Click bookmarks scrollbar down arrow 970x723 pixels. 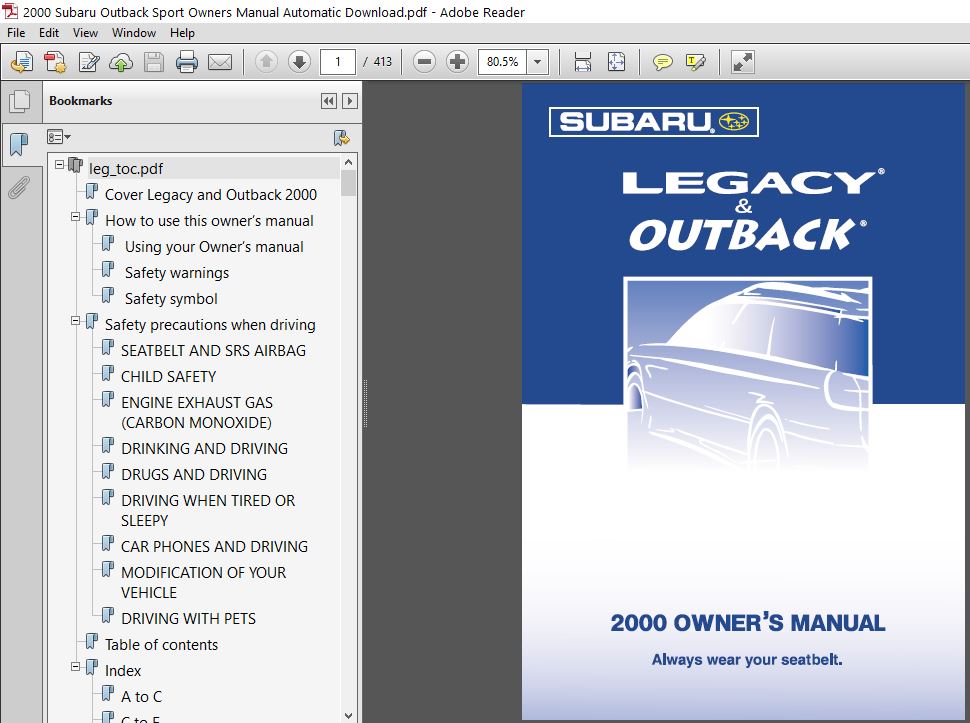(348, 716)
